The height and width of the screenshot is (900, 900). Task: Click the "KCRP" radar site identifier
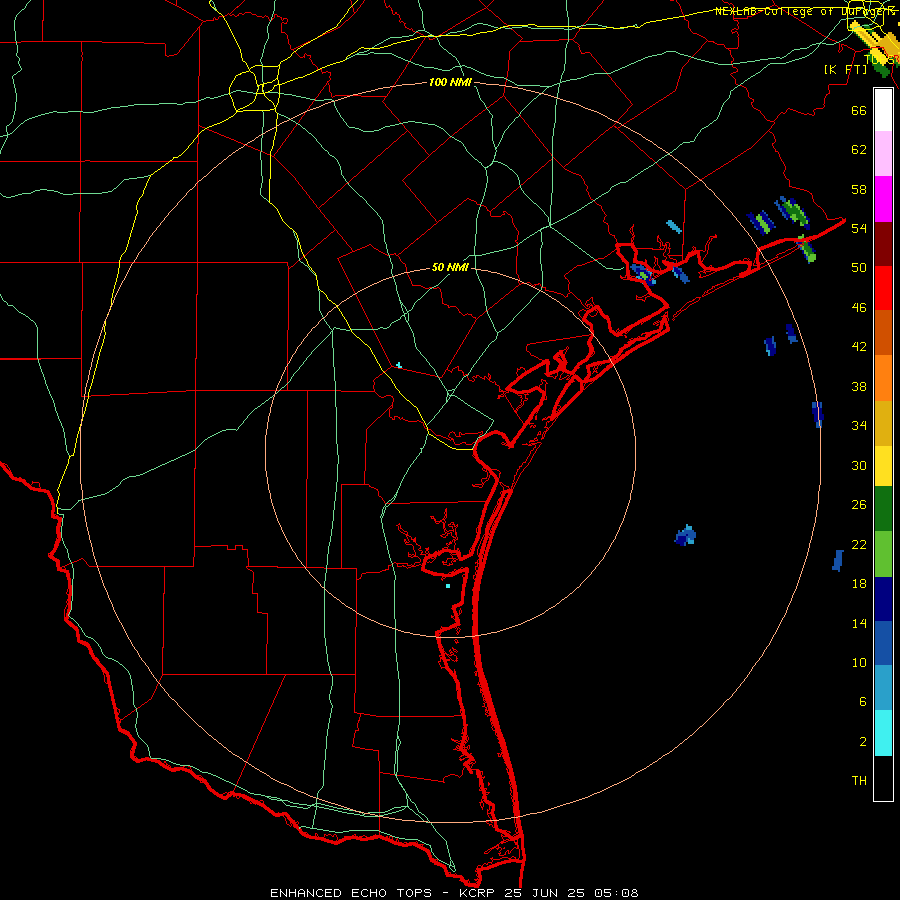click(x=478, y=893)
